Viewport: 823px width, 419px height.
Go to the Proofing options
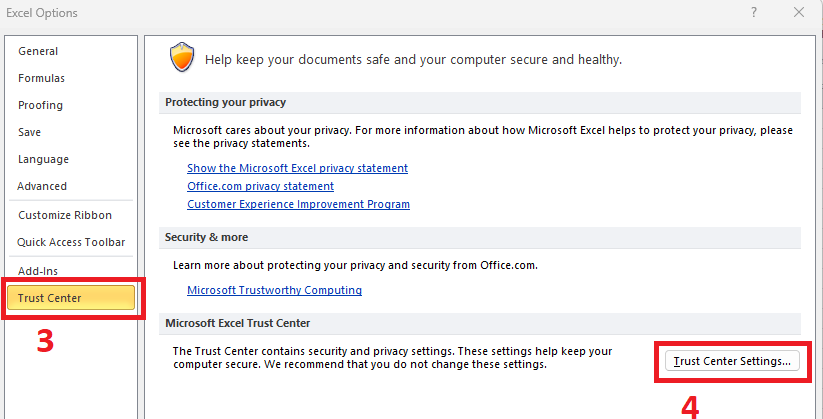coord(40,105)
